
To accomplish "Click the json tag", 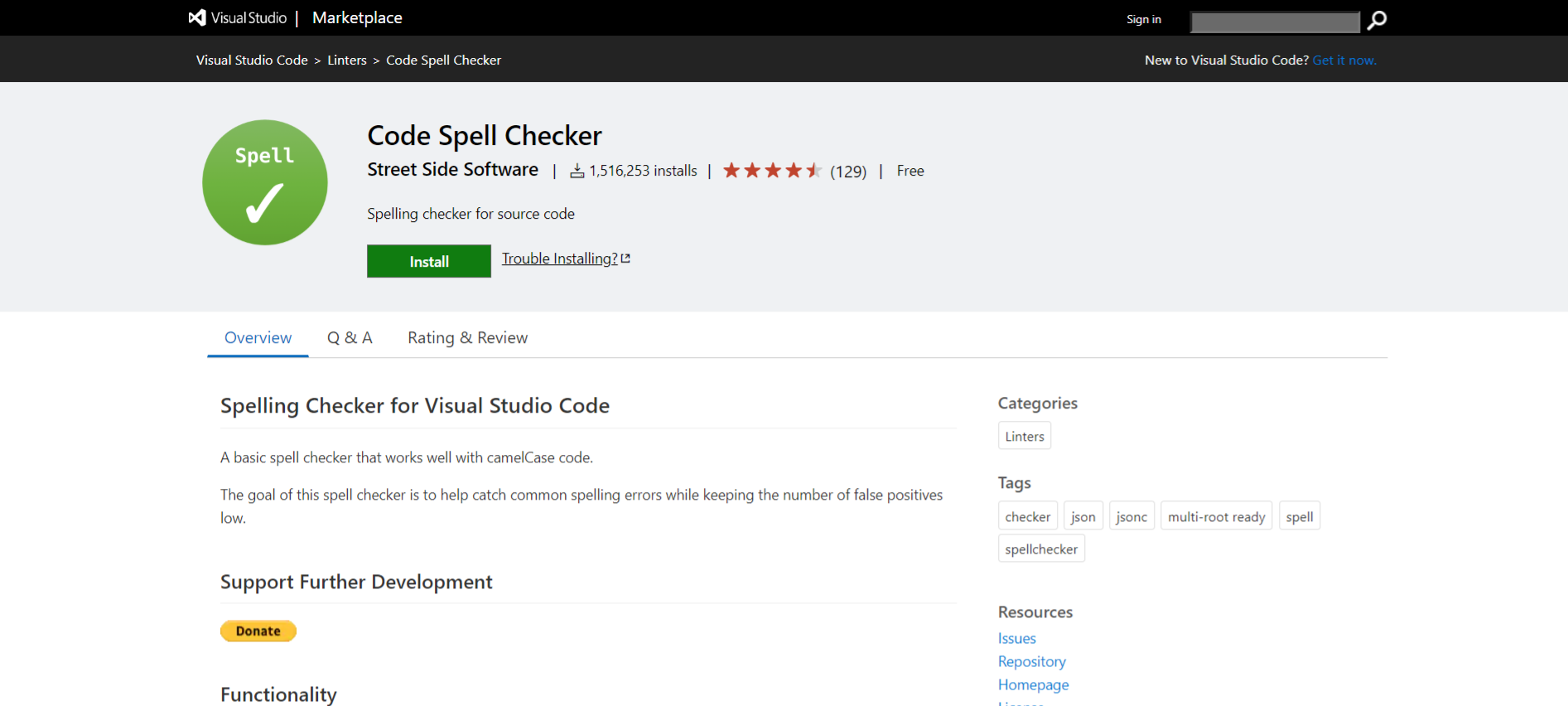I will pos(1083,516).
